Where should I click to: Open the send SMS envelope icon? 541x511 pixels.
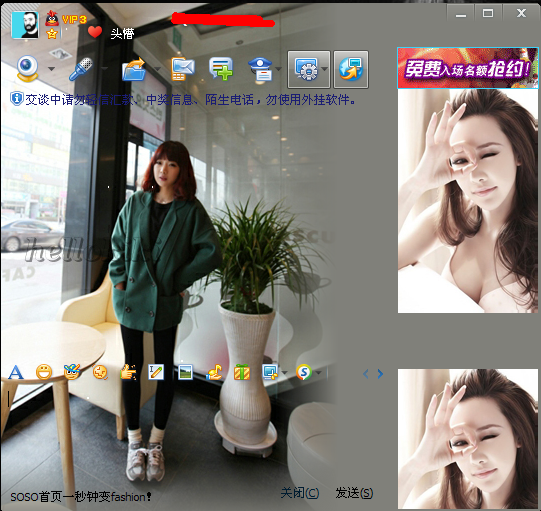click(183, 69)
